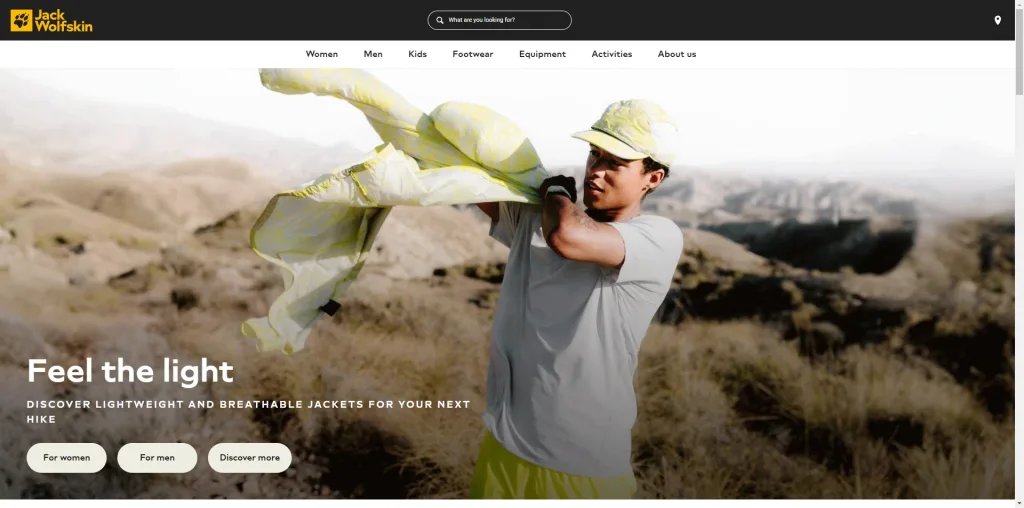Click the 'Discover more' button
This screenshot has width=1024, height=508.
[249, 458]
